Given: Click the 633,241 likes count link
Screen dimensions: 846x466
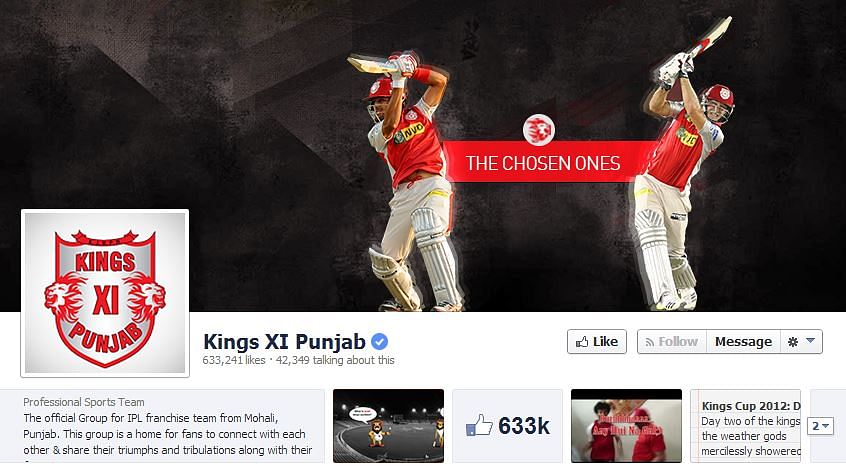Looking at the screenshot, I should 234,360.
